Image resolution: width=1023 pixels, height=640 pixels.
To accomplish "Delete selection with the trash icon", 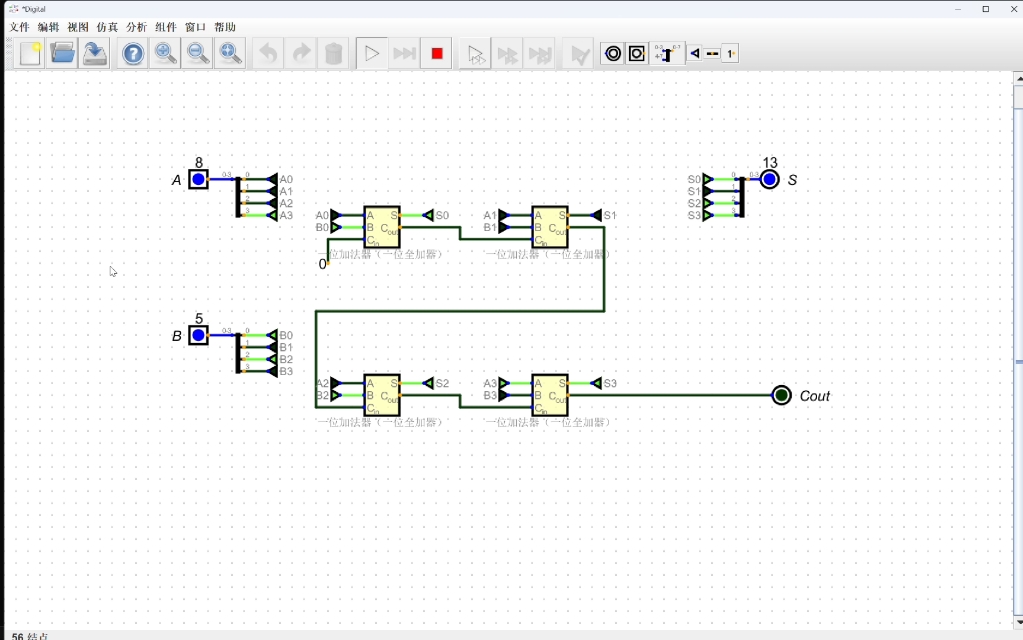I will point(333,53).
